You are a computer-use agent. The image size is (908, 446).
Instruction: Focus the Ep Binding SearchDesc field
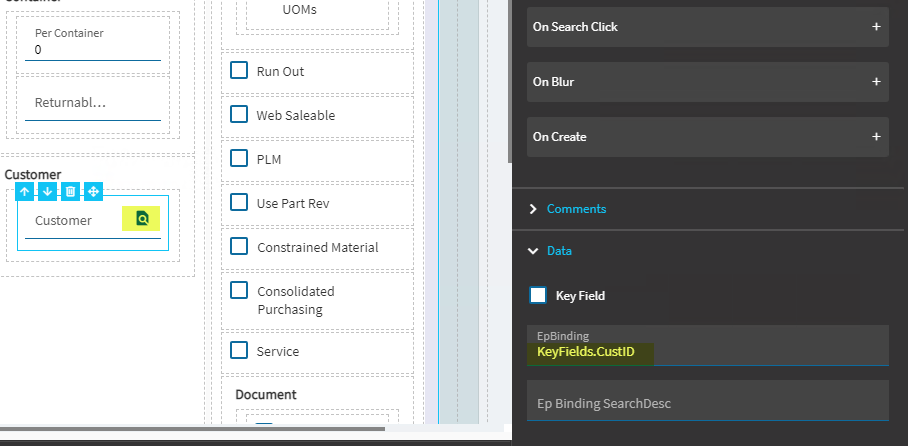coord(707,403)
